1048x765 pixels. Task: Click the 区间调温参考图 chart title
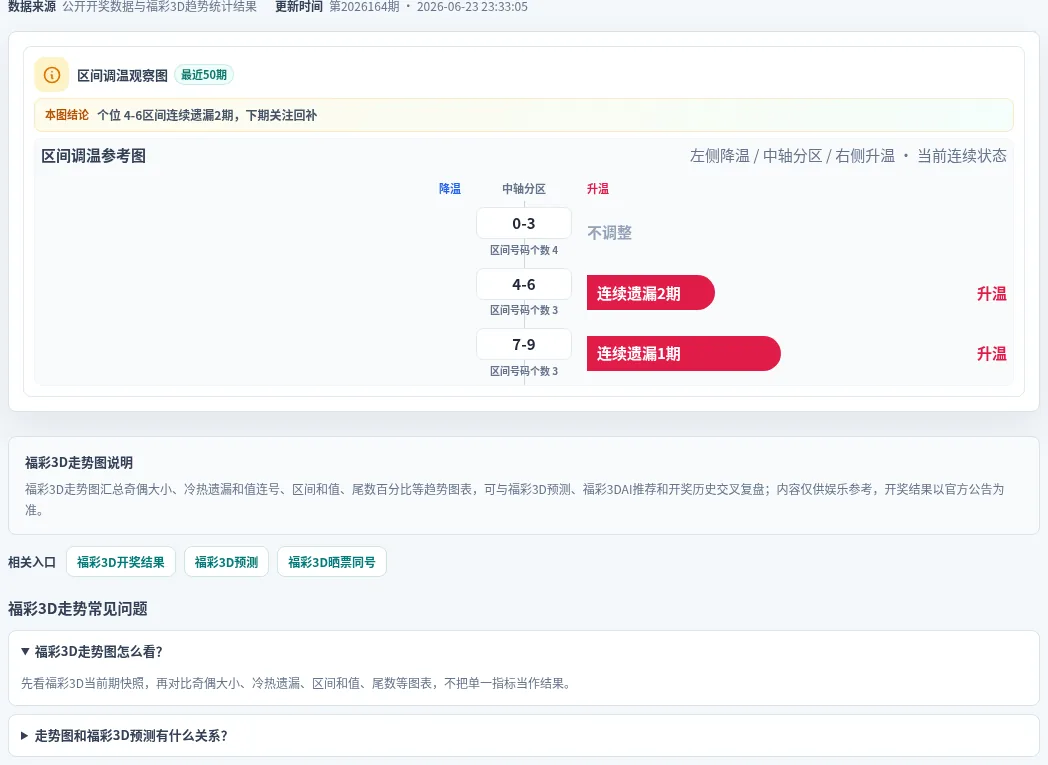[94, 156]
